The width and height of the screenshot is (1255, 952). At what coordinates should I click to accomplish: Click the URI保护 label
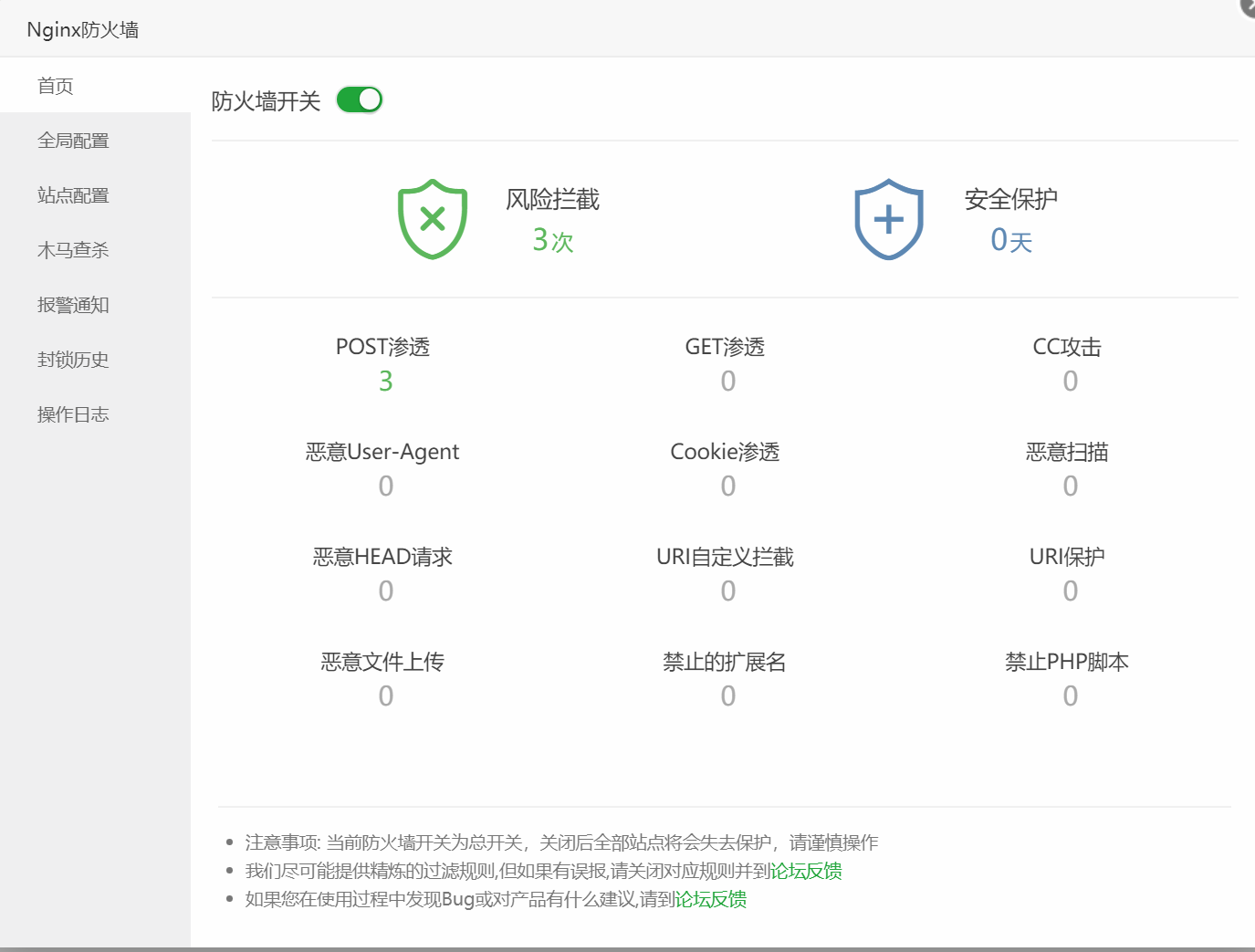tap(1067, 557)
